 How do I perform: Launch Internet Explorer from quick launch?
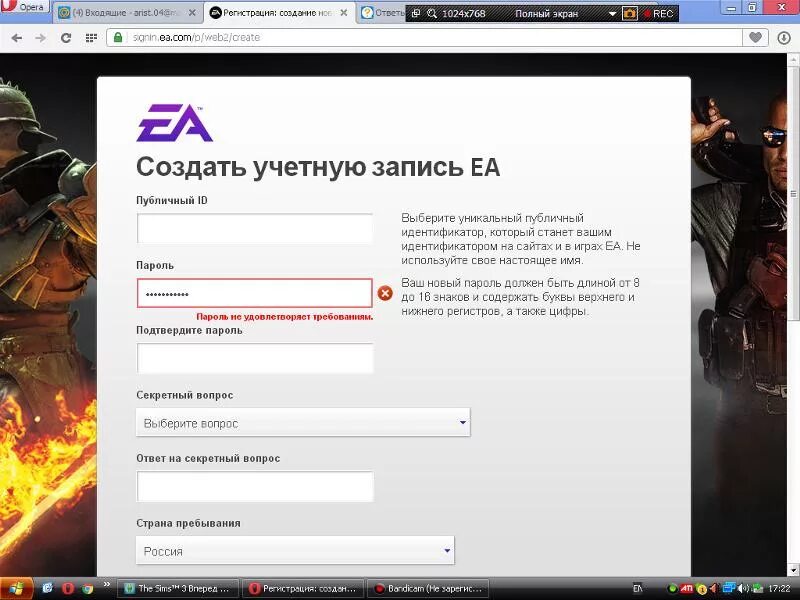[x=47, y=588]
